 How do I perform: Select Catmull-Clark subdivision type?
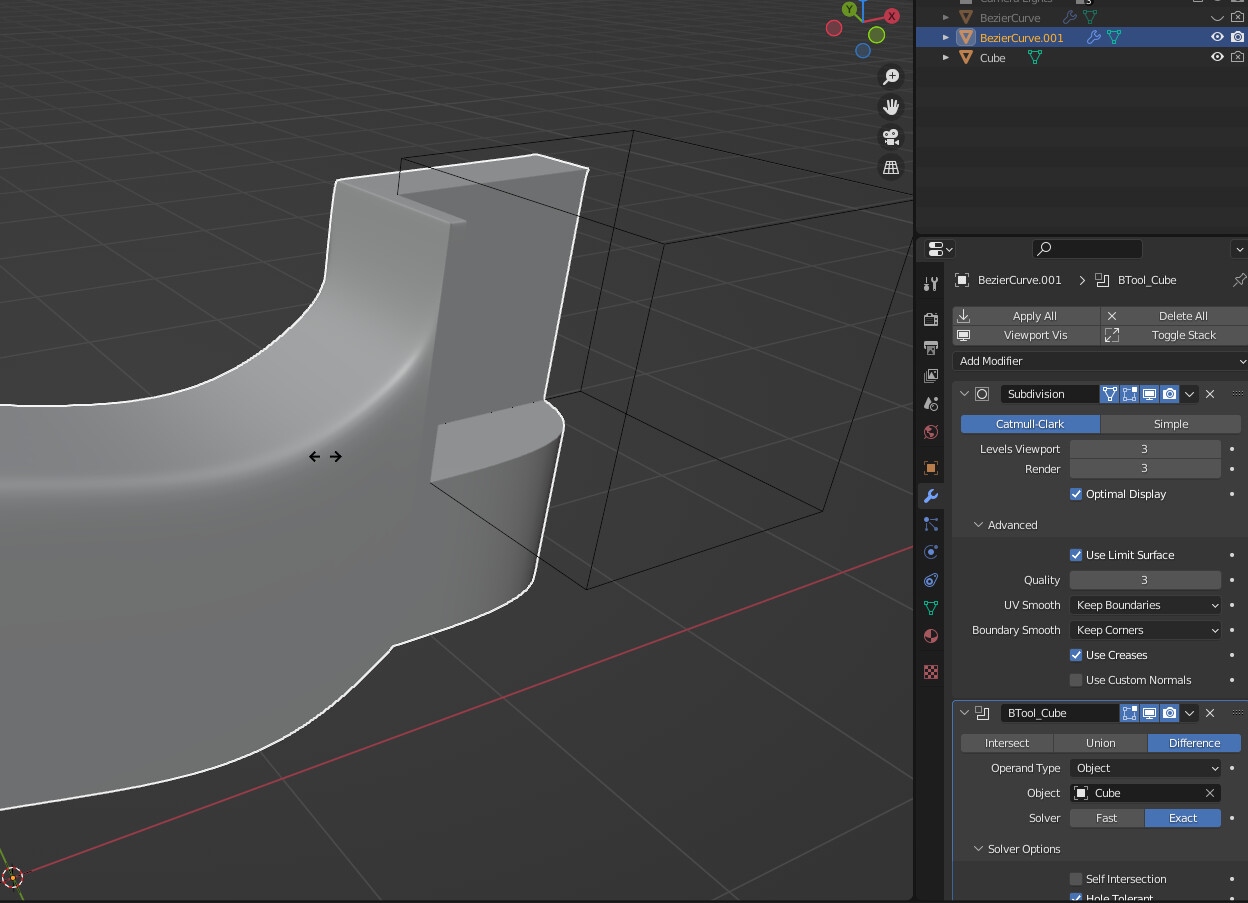click(x=1030, y=424)
